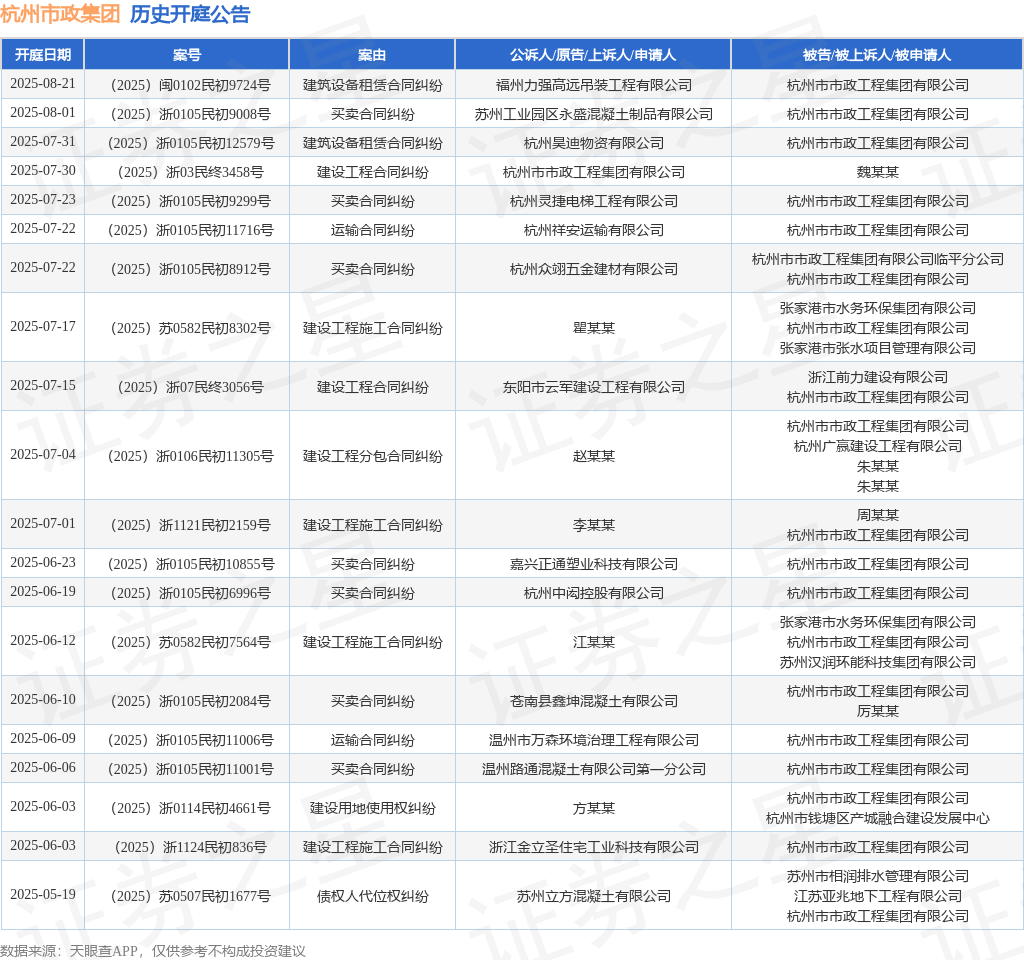Select the 案由 column header
This screenshot has height=960, width=1024.
[372, 55]
